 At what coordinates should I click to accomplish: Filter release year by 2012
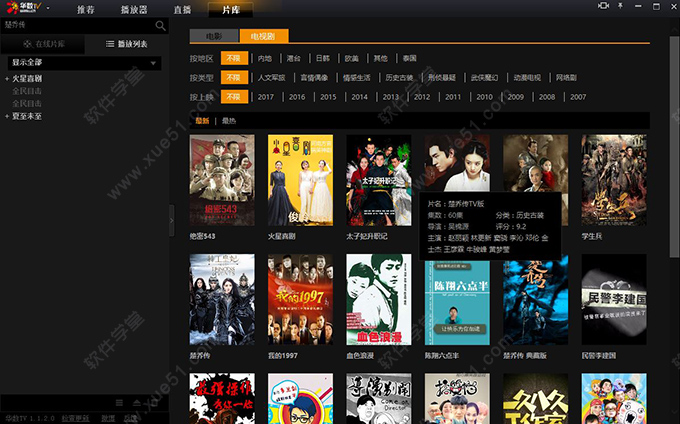coord(422,97)
